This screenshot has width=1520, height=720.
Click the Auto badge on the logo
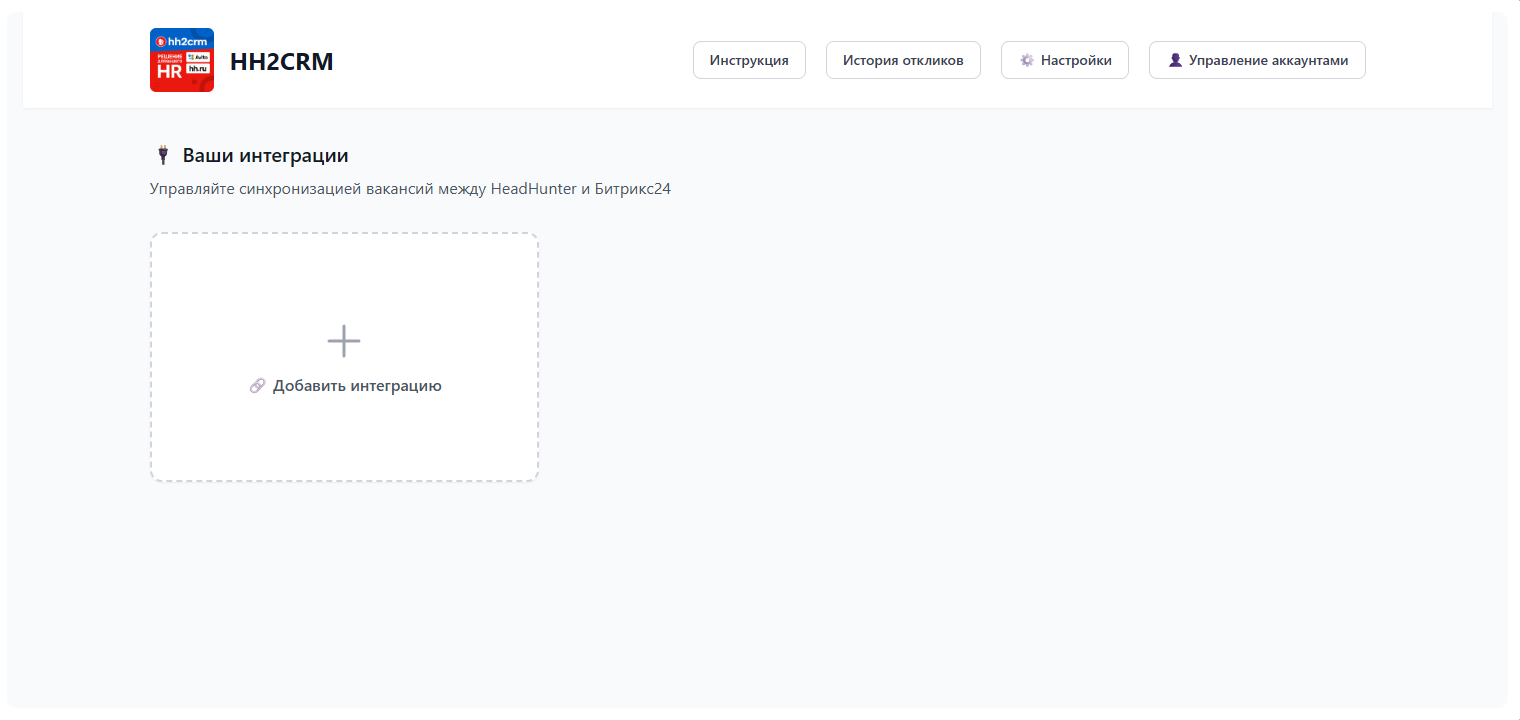coord(199,58)
